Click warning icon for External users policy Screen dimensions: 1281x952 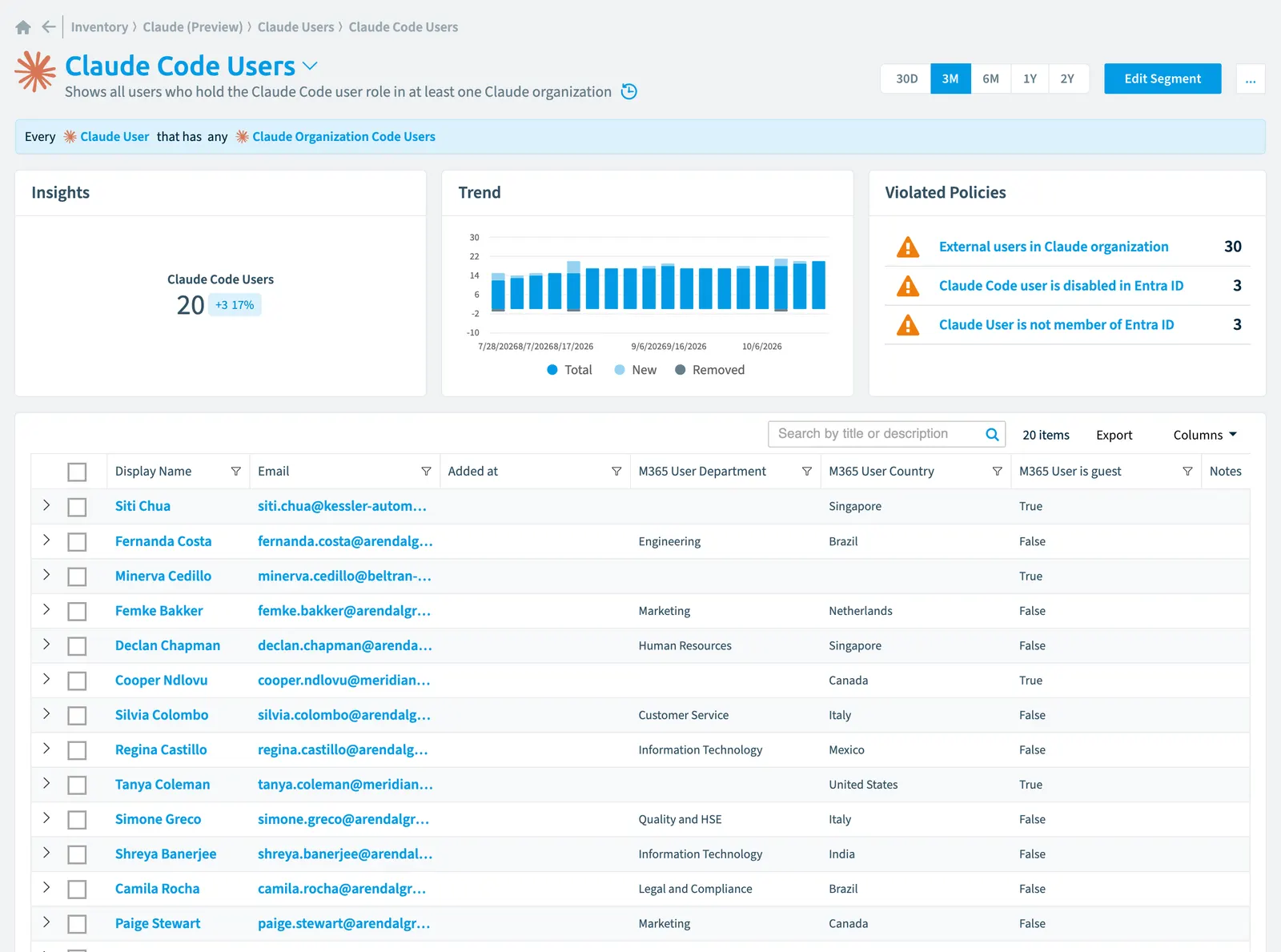908,247
